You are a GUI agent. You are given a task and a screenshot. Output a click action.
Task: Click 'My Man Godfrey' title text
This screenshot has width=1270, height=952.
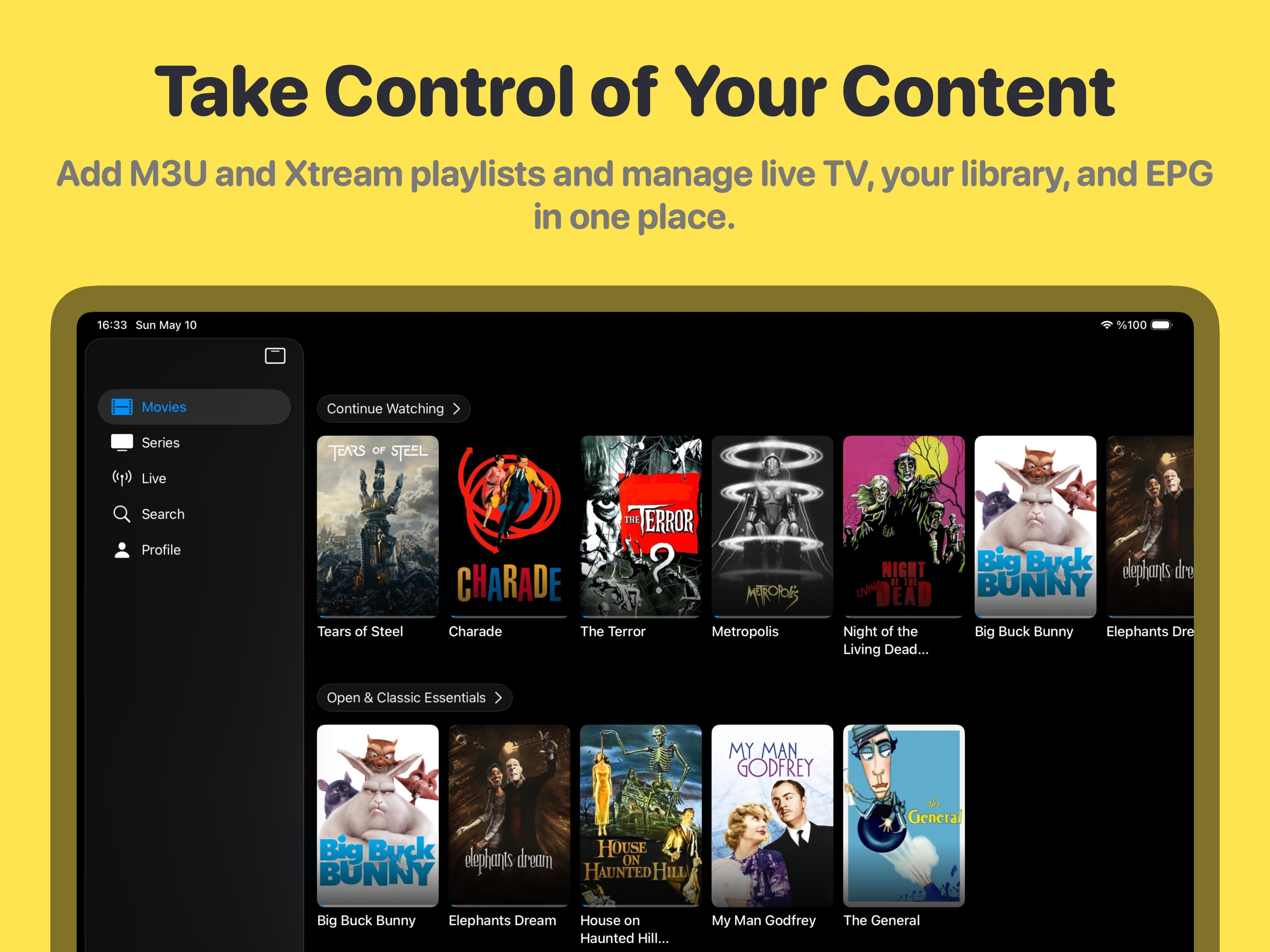tap(764, 921)
